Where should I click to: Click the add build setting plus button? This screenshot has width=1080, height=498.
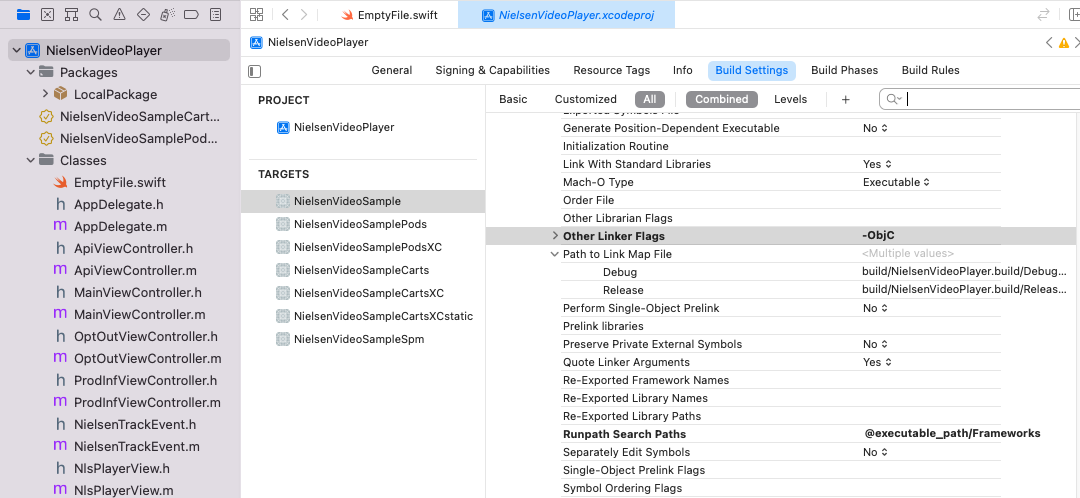click(846, 99)
